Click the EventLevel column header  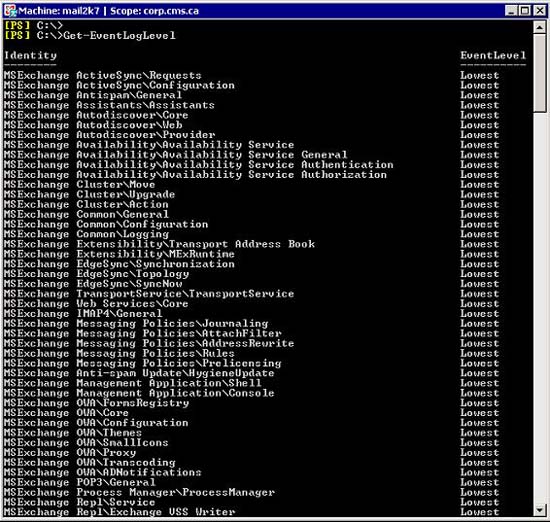click(493, 55)
